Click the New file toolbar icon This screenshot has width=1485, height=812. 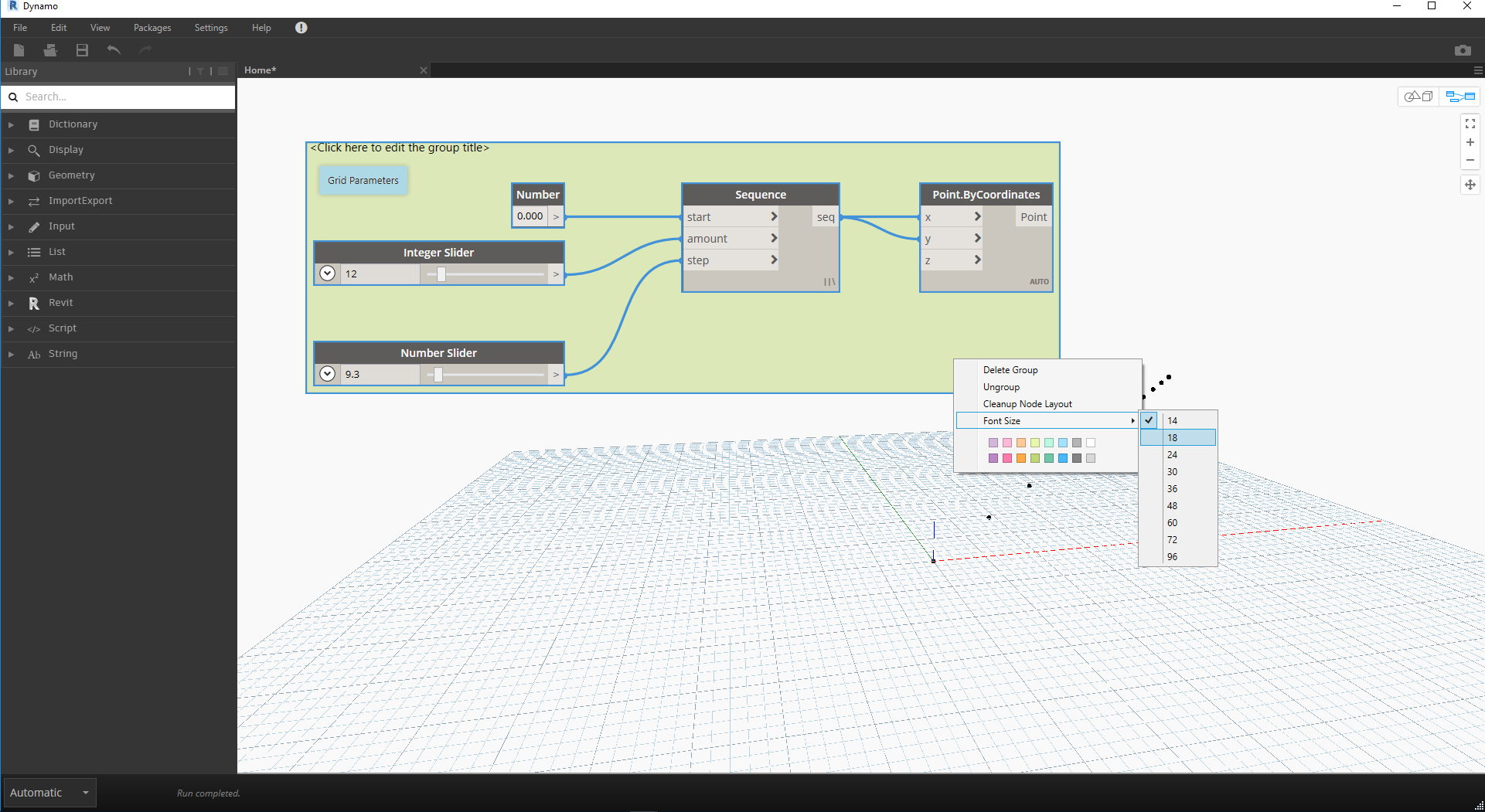coord(19,50)
